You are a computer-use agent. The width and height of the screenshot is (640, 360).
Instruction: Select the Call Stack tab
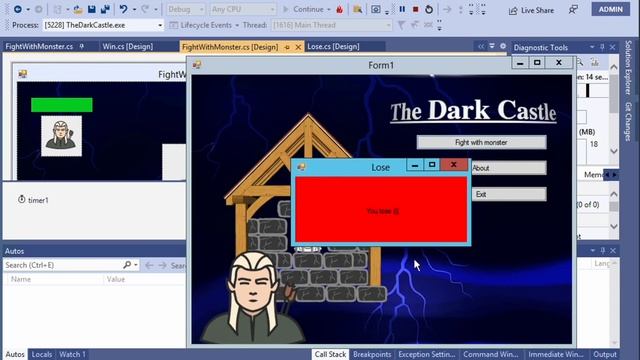tap(330, 354)
